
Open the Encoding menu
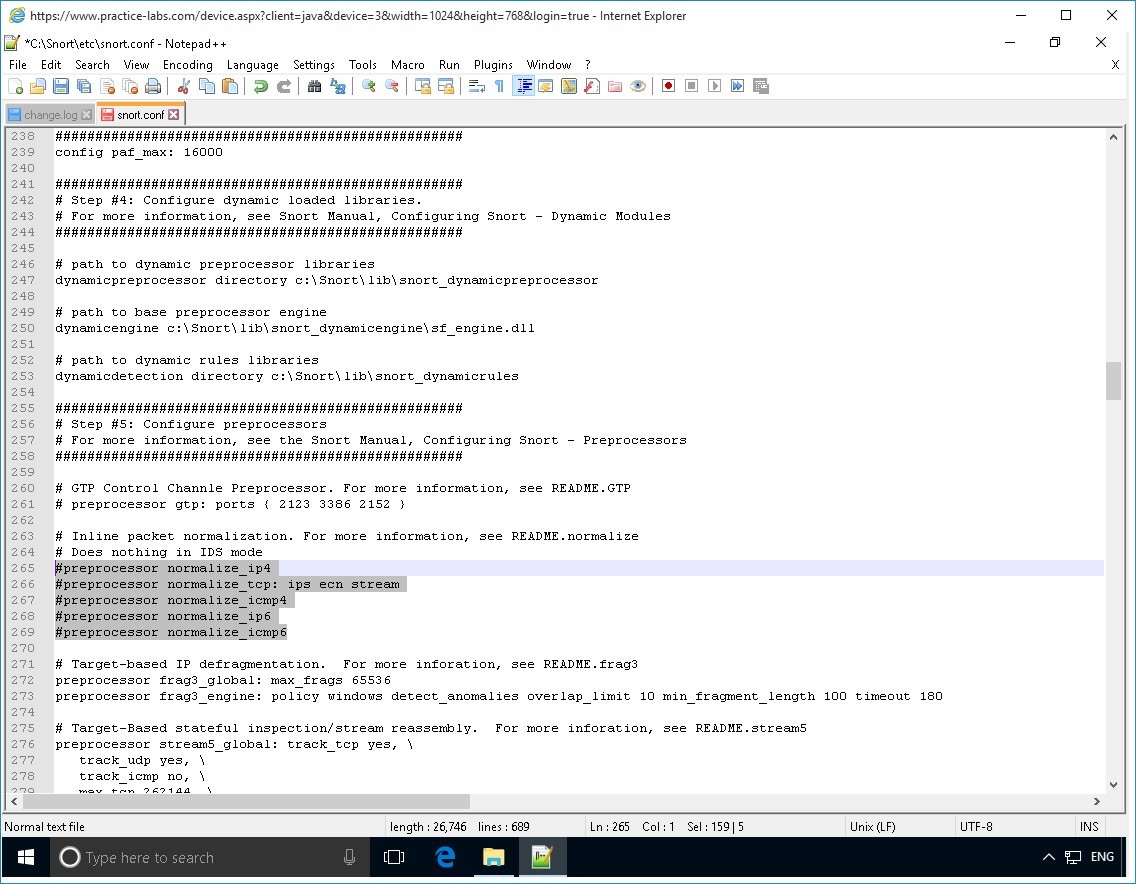(188, 64)
